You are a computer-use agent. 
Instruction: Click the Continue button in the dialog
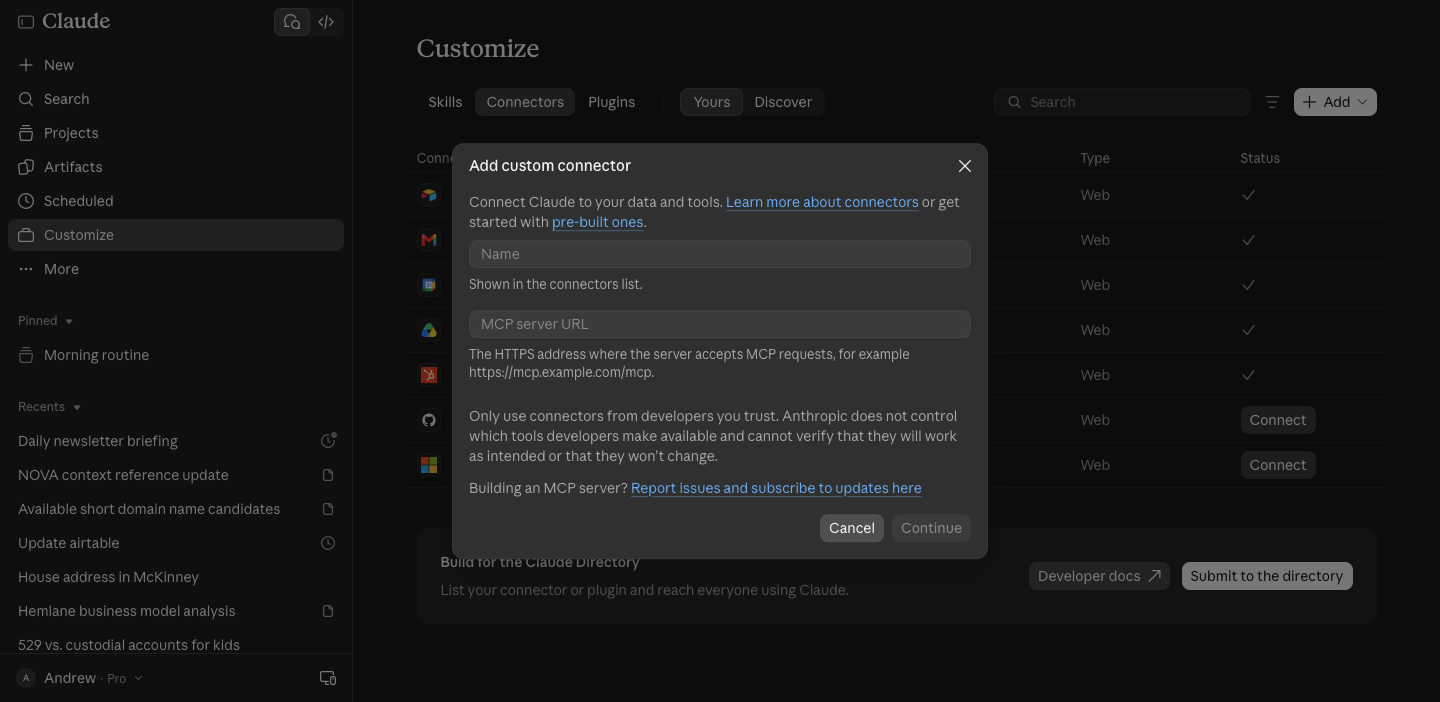click(x=931, y=528)
